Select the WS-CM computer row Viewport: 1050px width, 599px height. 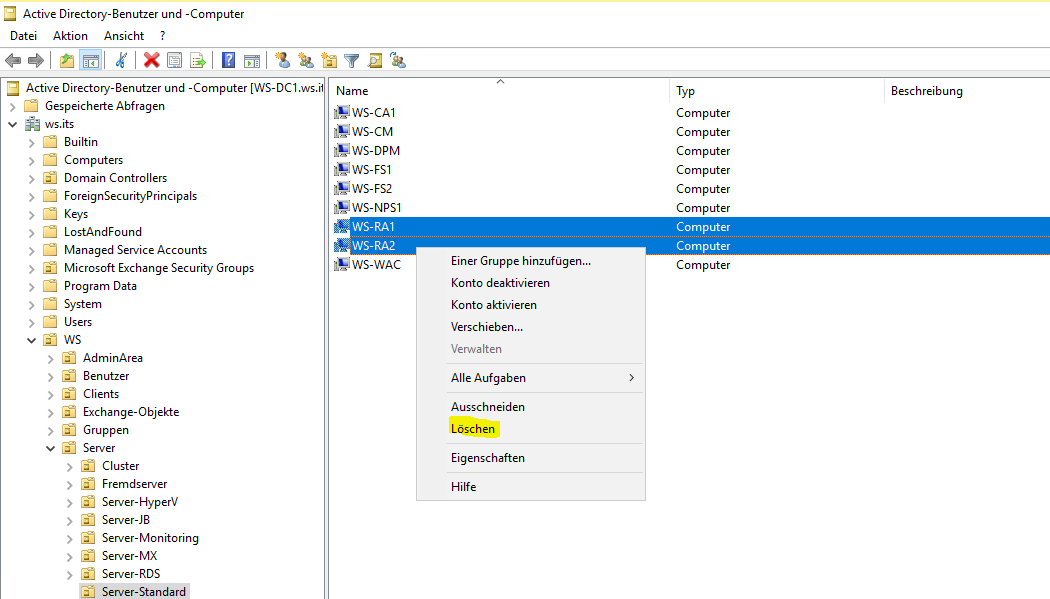pyautogui.click(x=690, y=132)
